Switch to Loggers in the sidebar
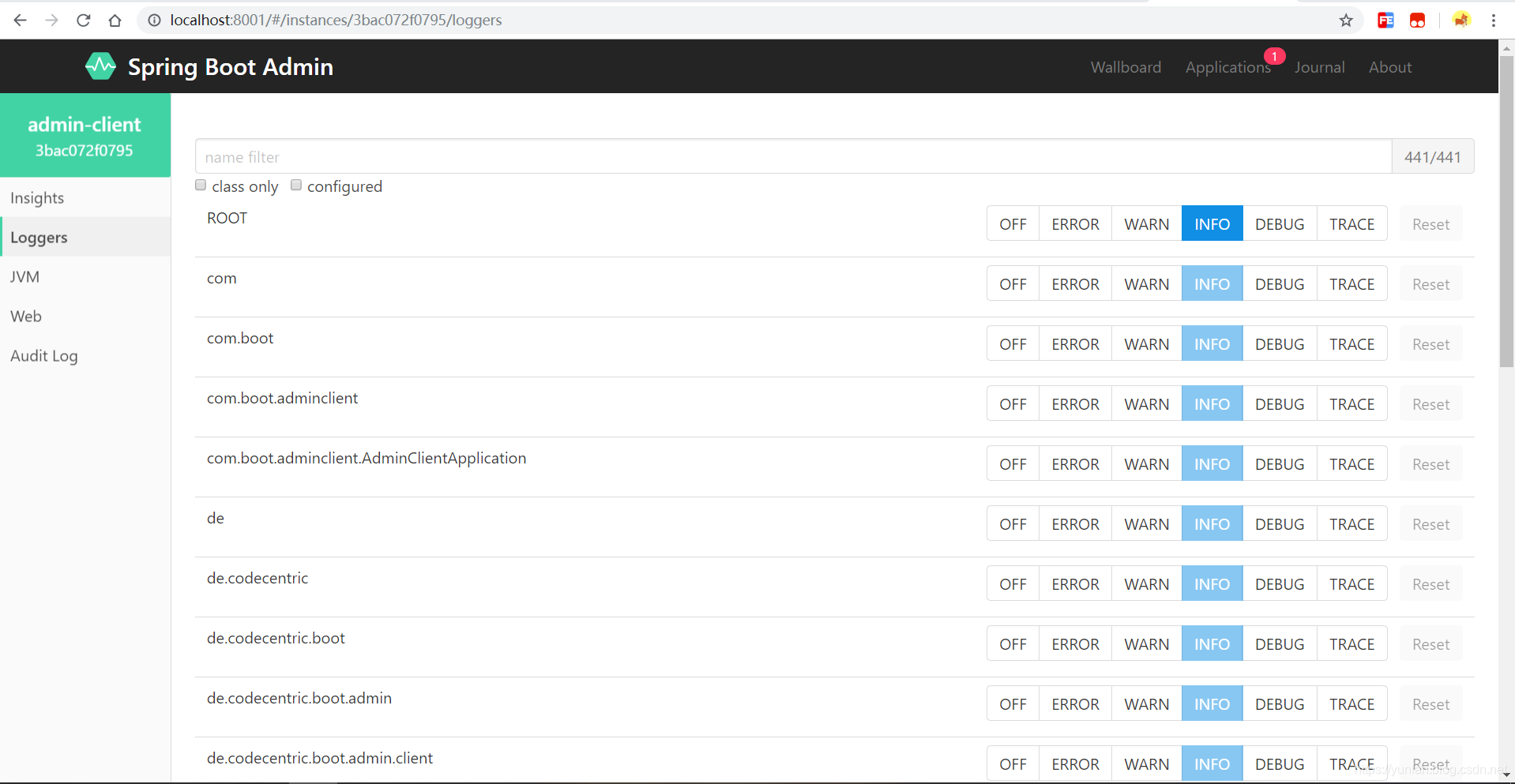Screen dimensions: 1515x784 click(85, 237)
